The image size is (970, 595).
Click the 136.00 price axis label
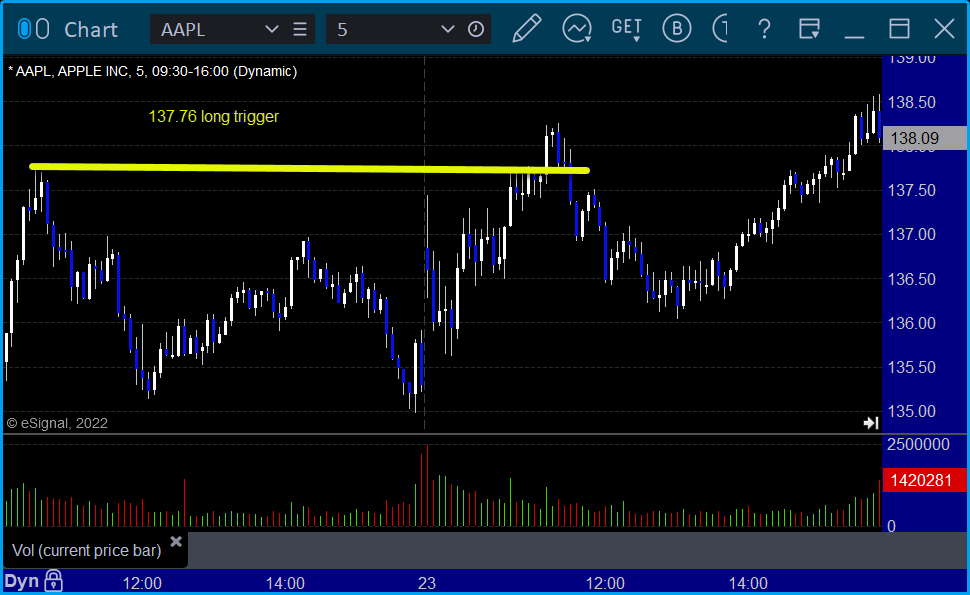tap(912, 323)
